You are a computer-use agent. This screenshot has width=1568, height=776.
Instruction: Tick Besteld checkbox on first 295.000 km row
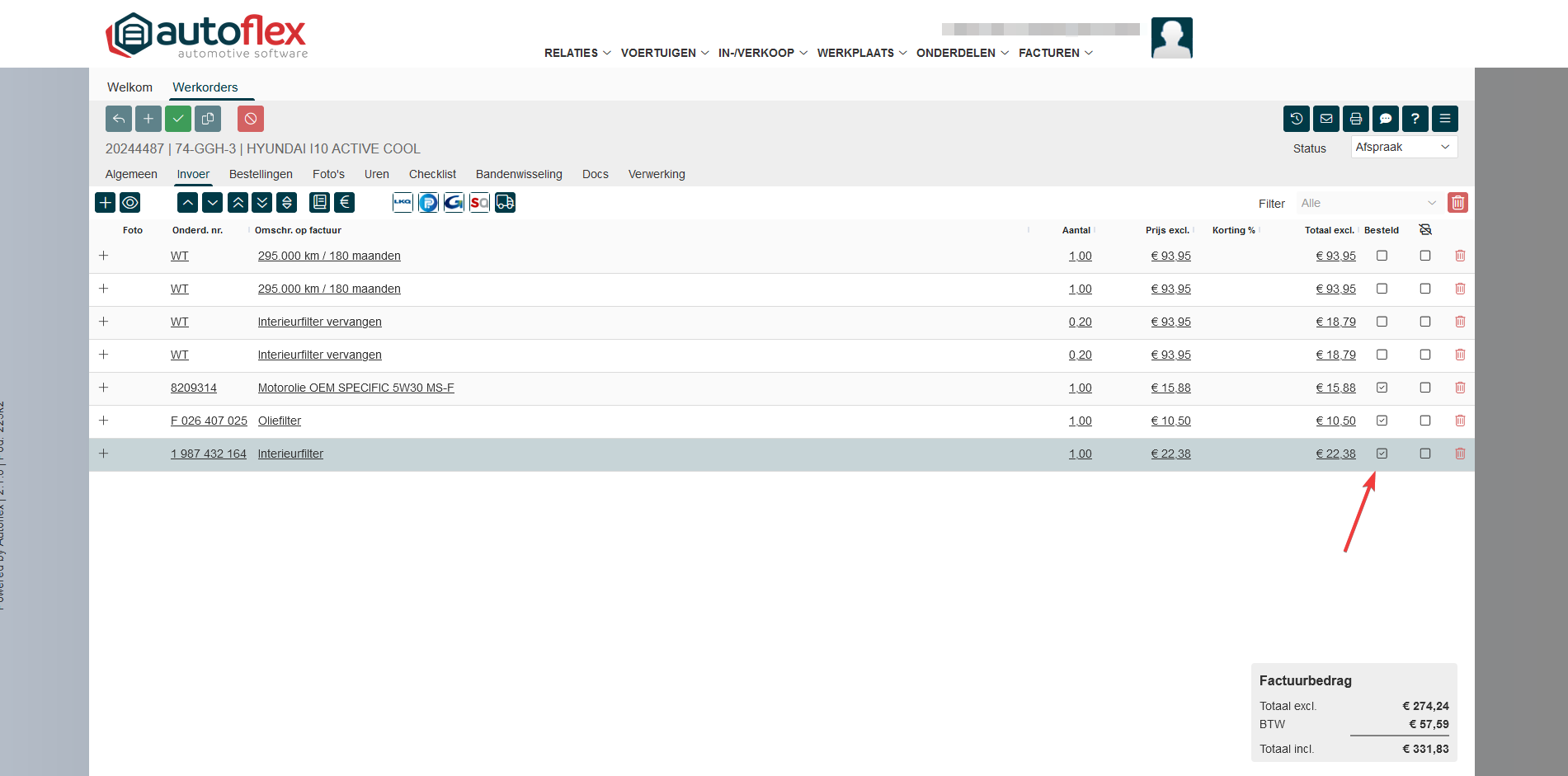click(1382, 256)
